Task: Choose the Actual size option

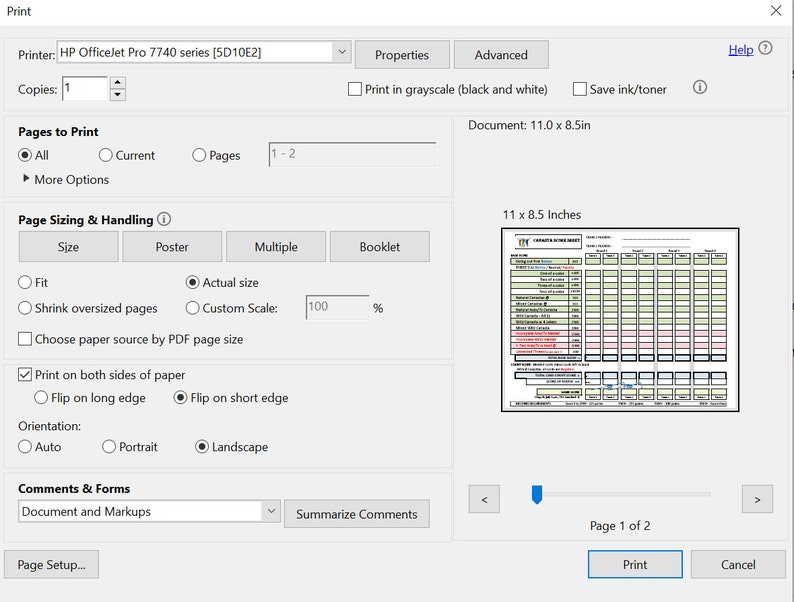Action: tap(192, 282)
